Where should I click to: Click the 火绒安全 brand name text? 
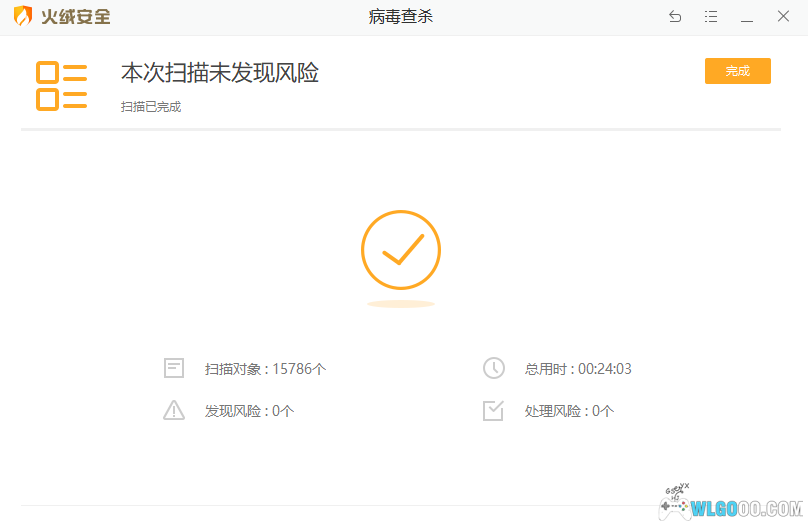coord(76,17)
